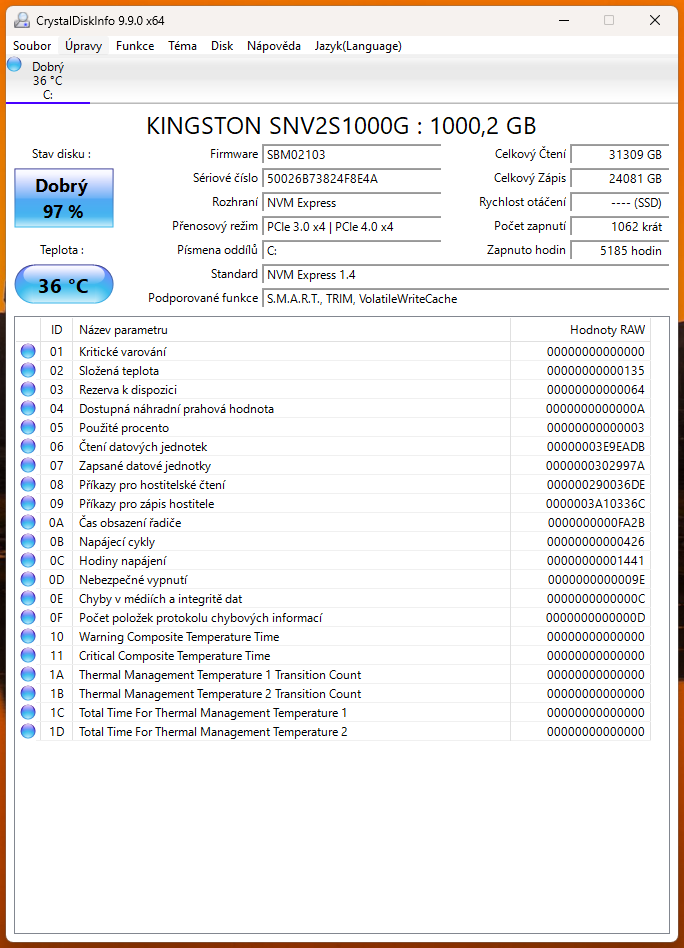Minimize the CrystalDiskInfo window

[564, 20]
